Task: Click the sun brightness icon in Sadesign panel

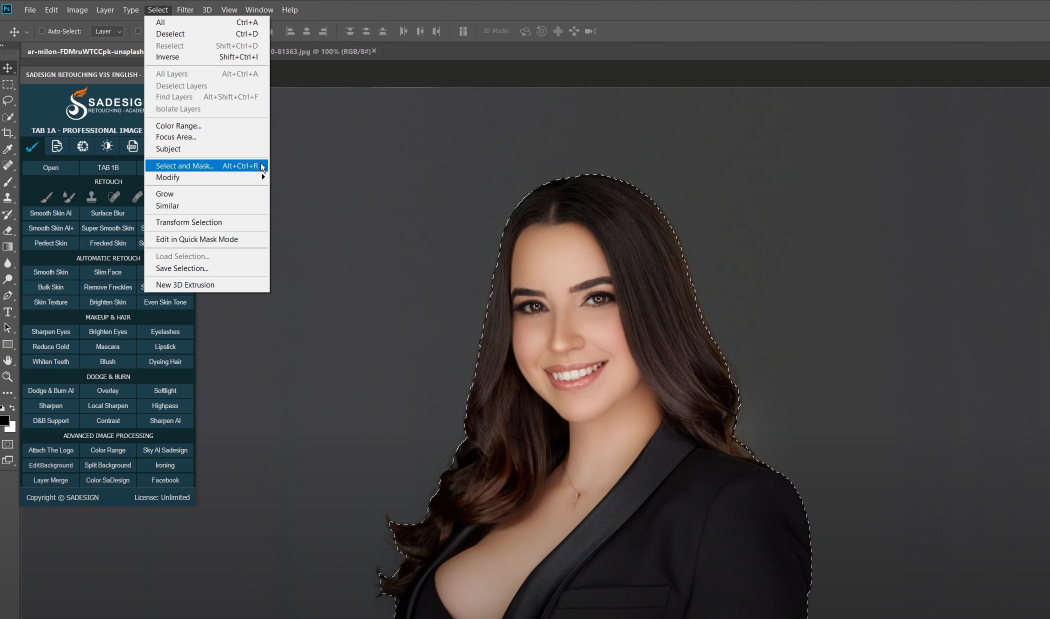Action: (107, 147)
